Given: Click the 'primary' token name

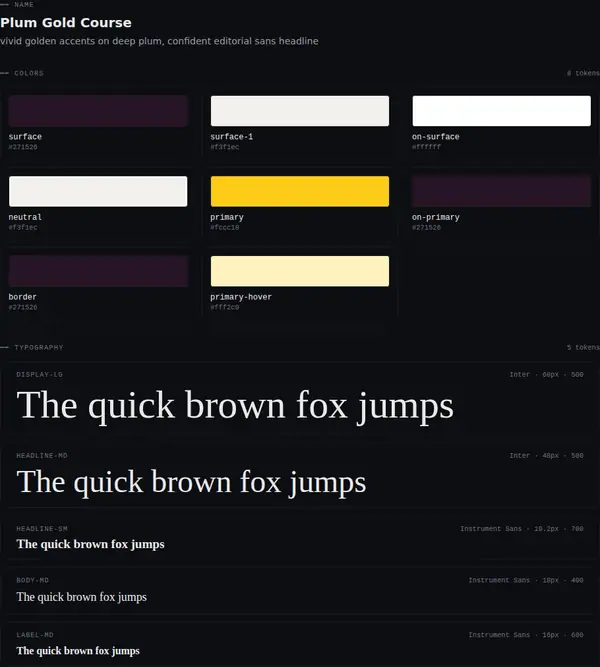Looking at the screenshot, I should click(227, 217).
